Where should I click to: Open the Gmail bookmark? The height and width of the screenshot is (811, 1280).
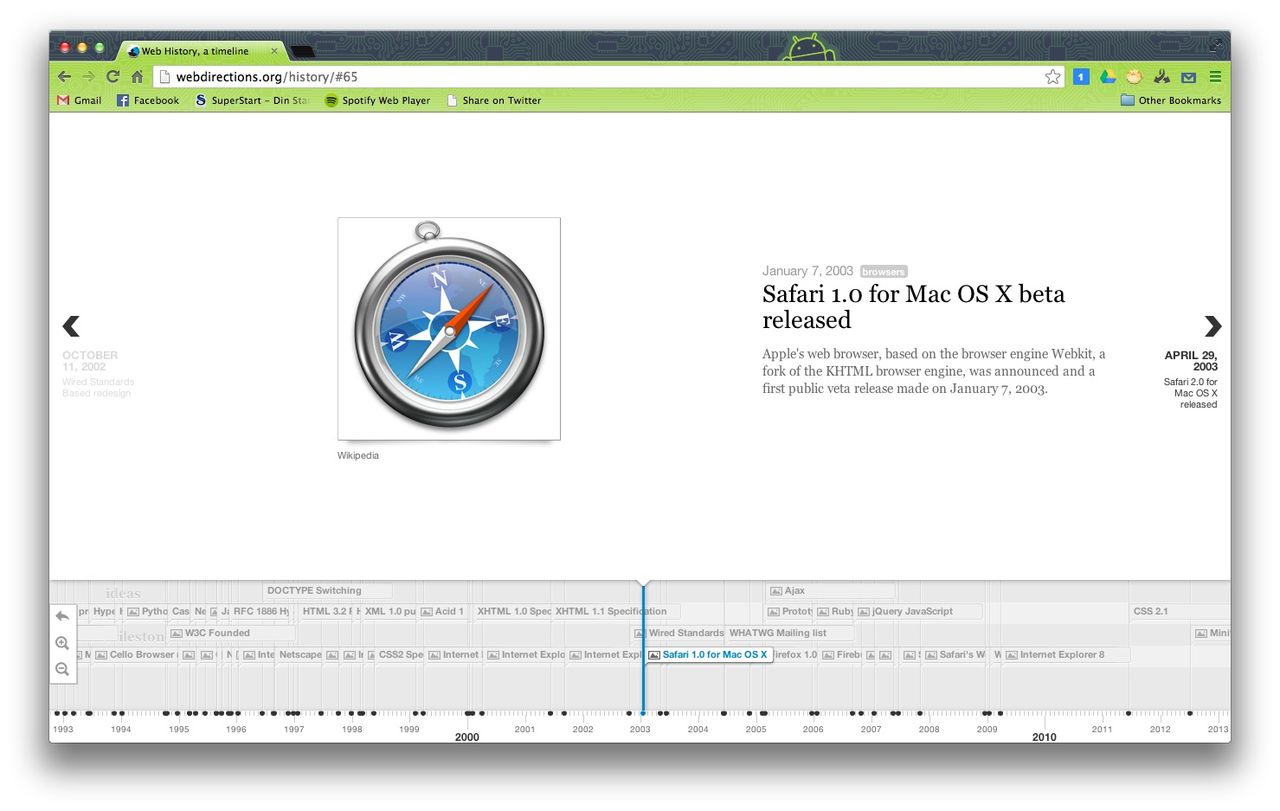pyautogui.click(x=79, y=100)
